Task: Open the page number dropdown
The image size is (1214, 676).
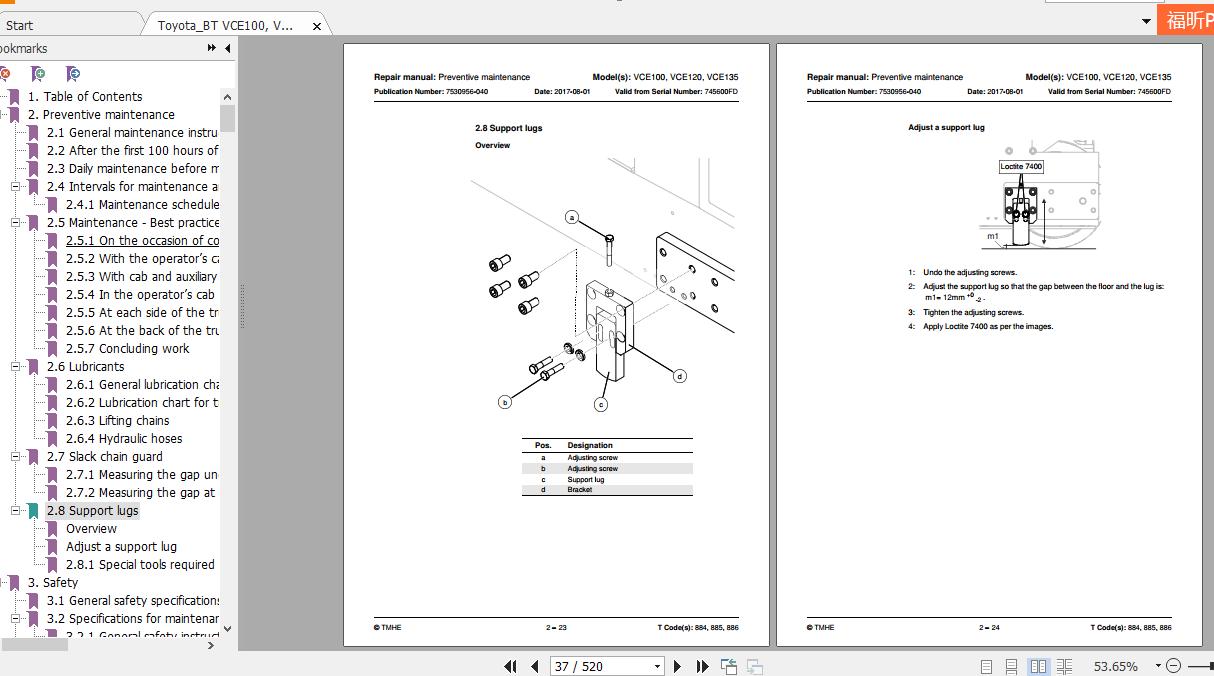Action: [657, 666]
